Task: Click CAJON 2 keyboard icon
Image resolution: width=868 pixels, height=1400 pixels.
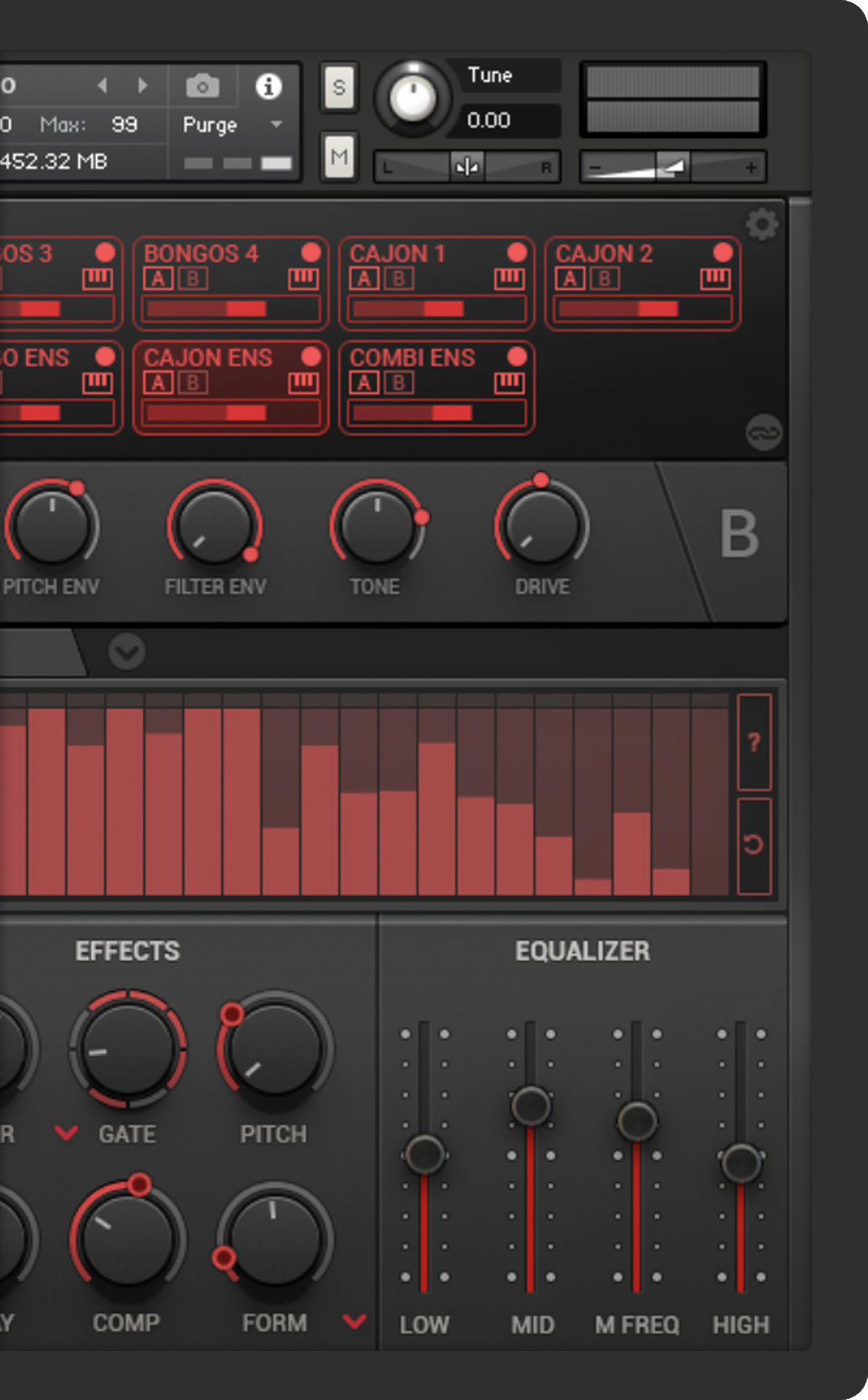Action: tap(715, 279)
